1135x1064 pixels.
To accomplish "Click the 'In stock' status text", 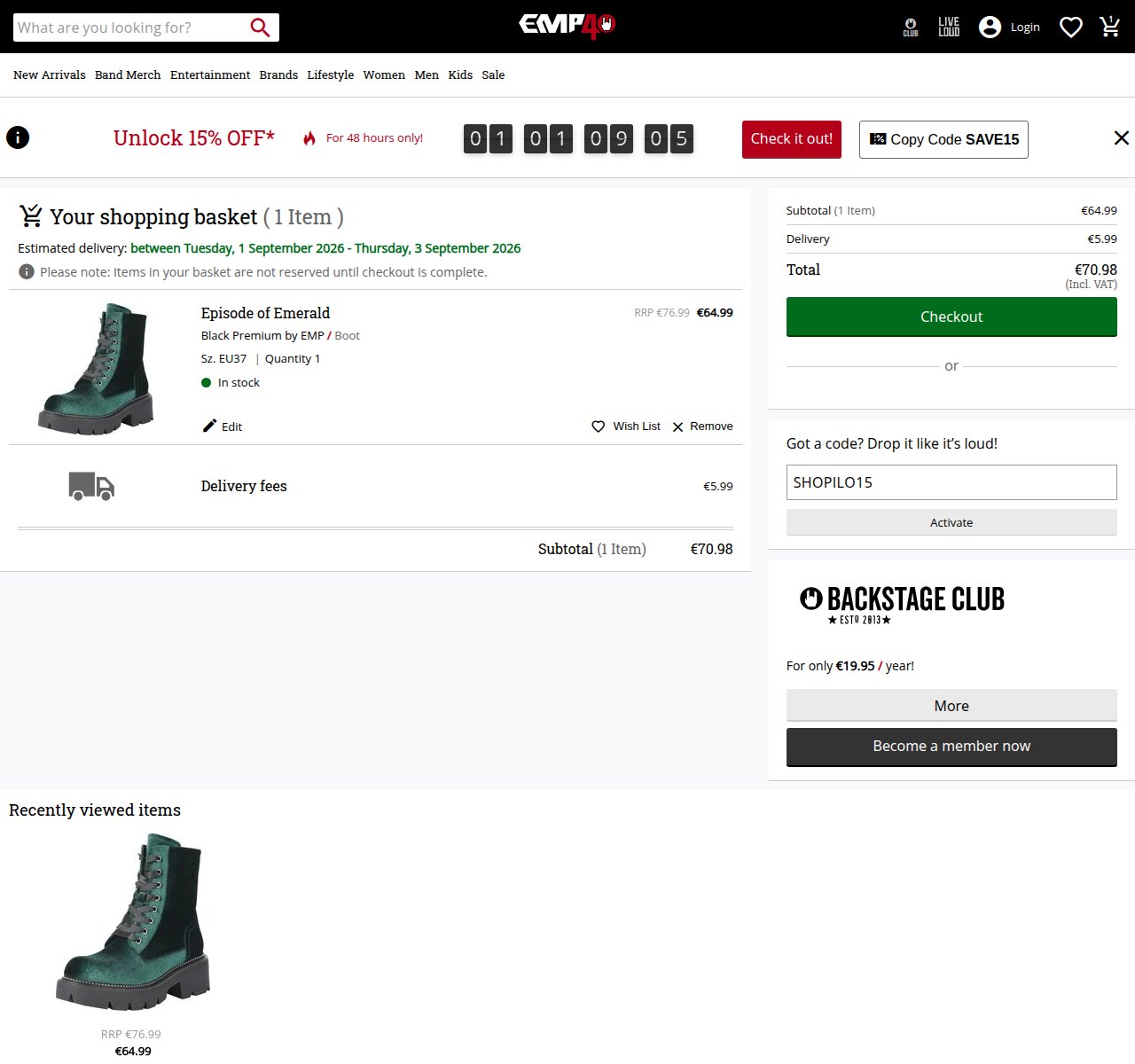I will coord(239,383).
